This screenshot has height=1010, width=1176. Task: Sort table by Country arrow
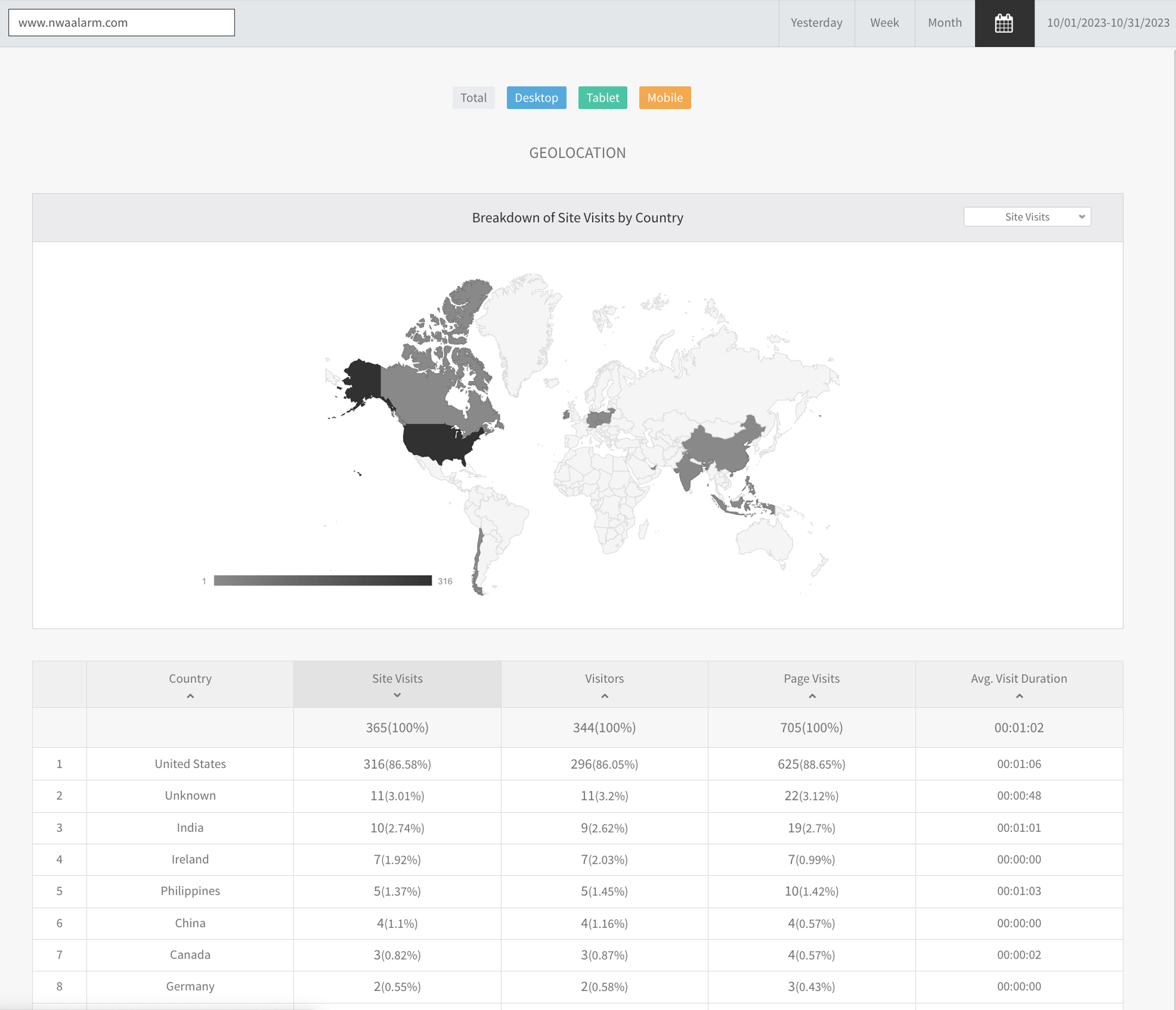tap(190, 696)
